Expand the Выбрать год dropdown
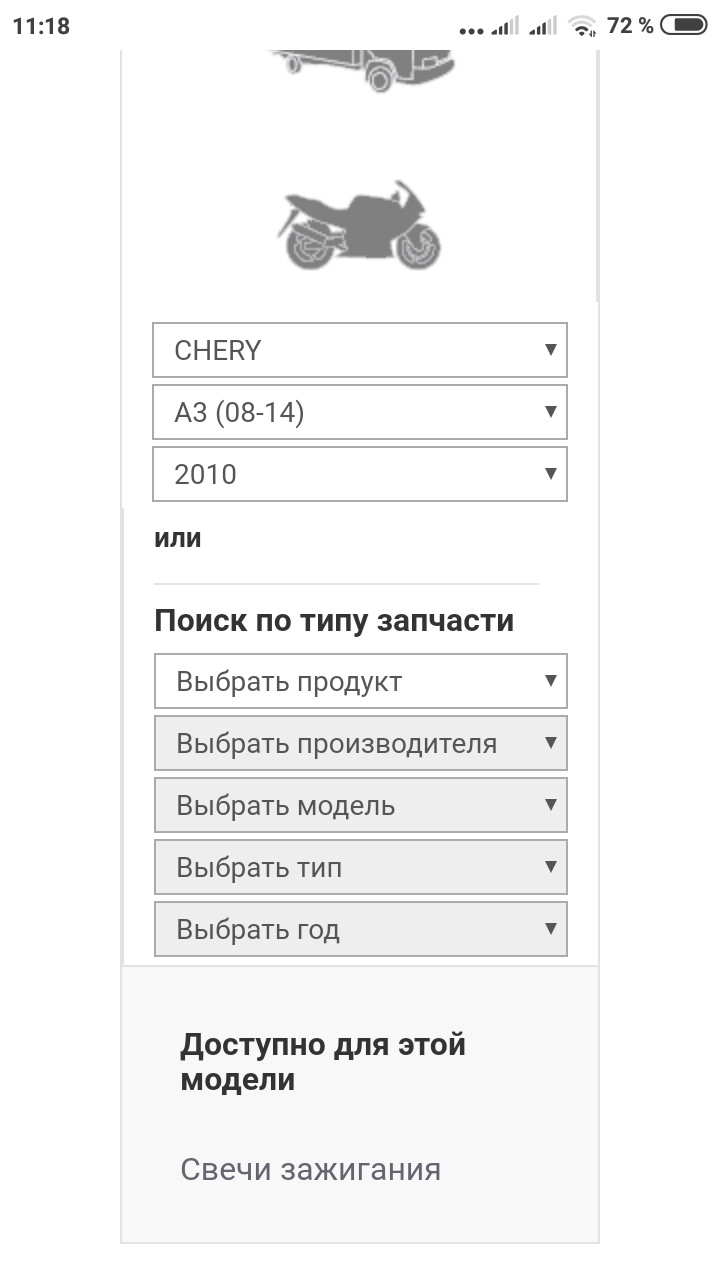The height and width of the screenshot is (1280, 720). [x=360, y=929]
